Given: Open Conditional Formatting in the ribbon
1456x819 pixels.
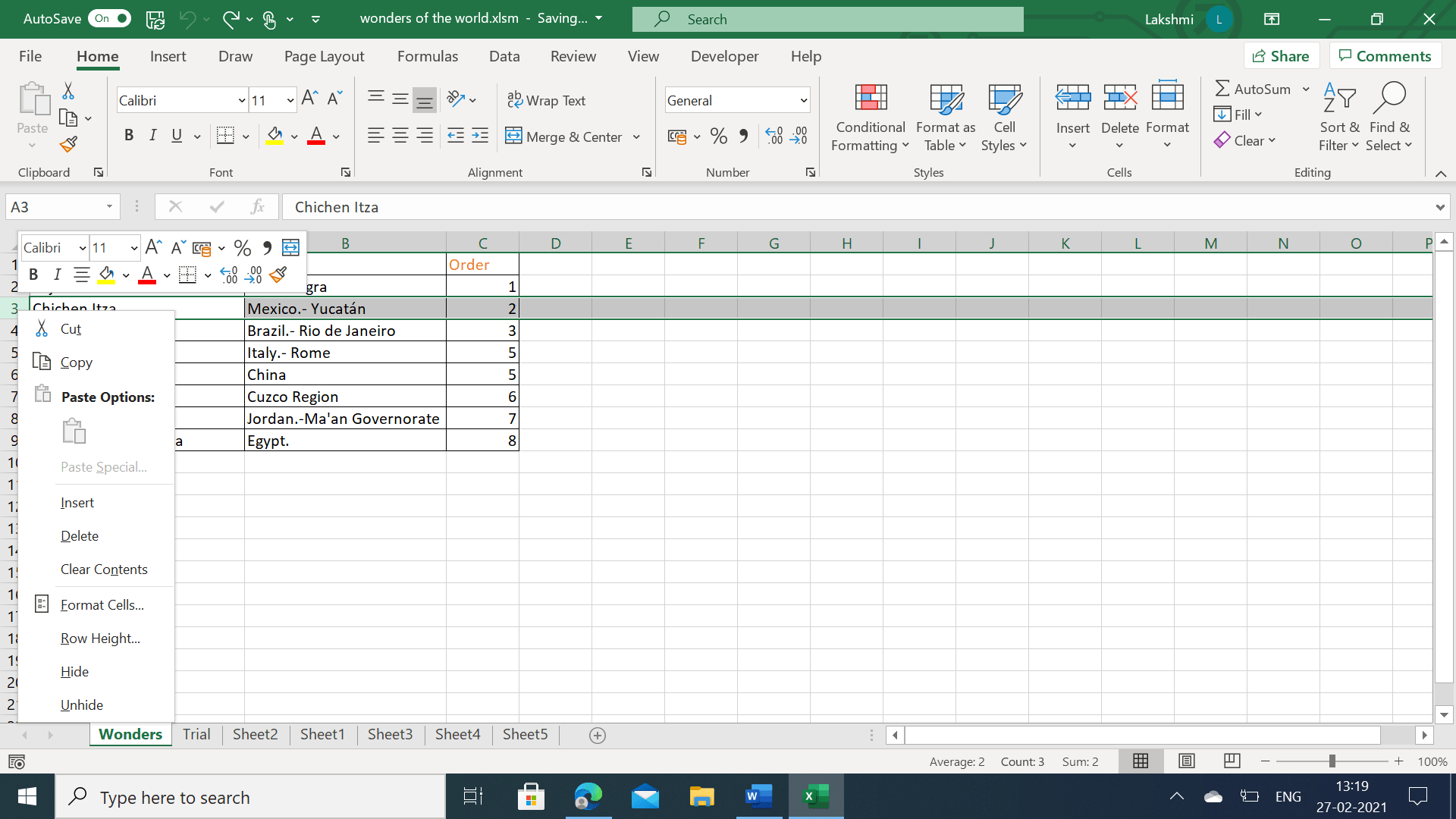Looking at the screenshot, I should [870, 118].
